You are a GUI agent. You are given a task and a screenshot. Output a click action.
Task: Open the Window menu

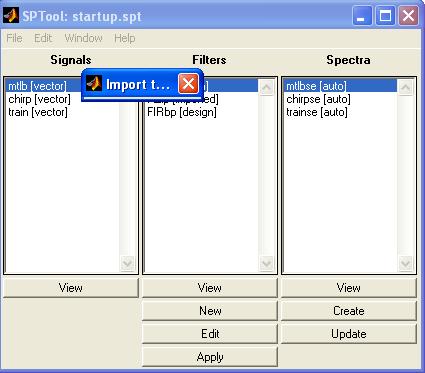(x=83, y=38)
